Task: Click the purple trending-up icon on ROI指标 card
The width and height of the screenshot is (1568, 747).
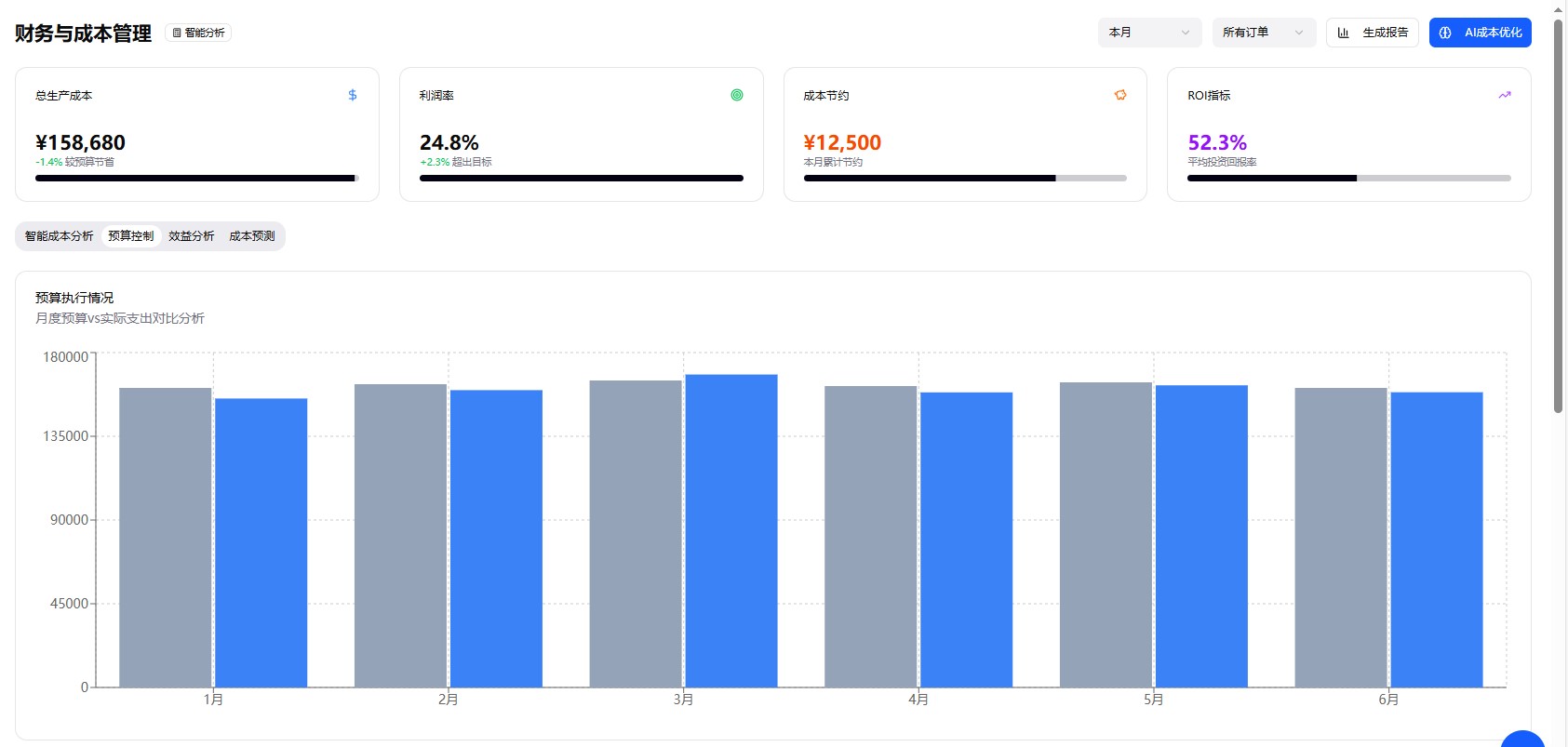Action: click(1505, 95)
